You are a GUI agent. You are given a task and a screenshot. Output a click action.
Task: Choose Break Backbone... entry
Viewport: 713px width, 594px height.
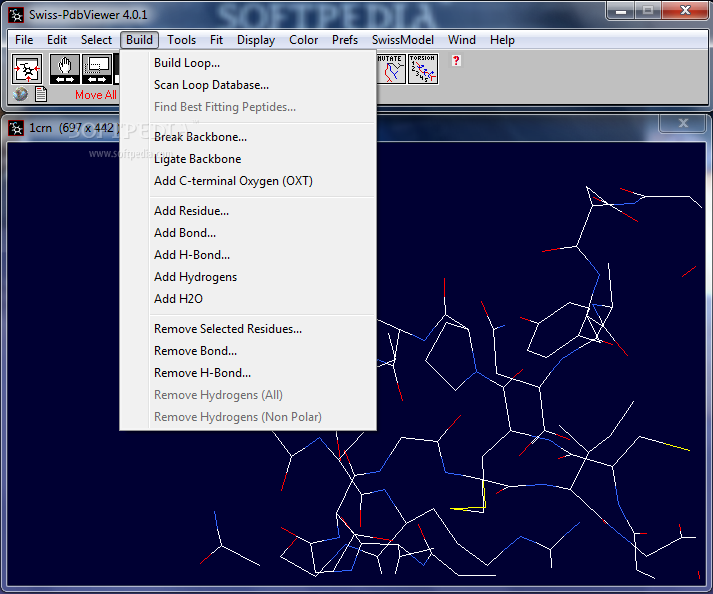(248, 137)
